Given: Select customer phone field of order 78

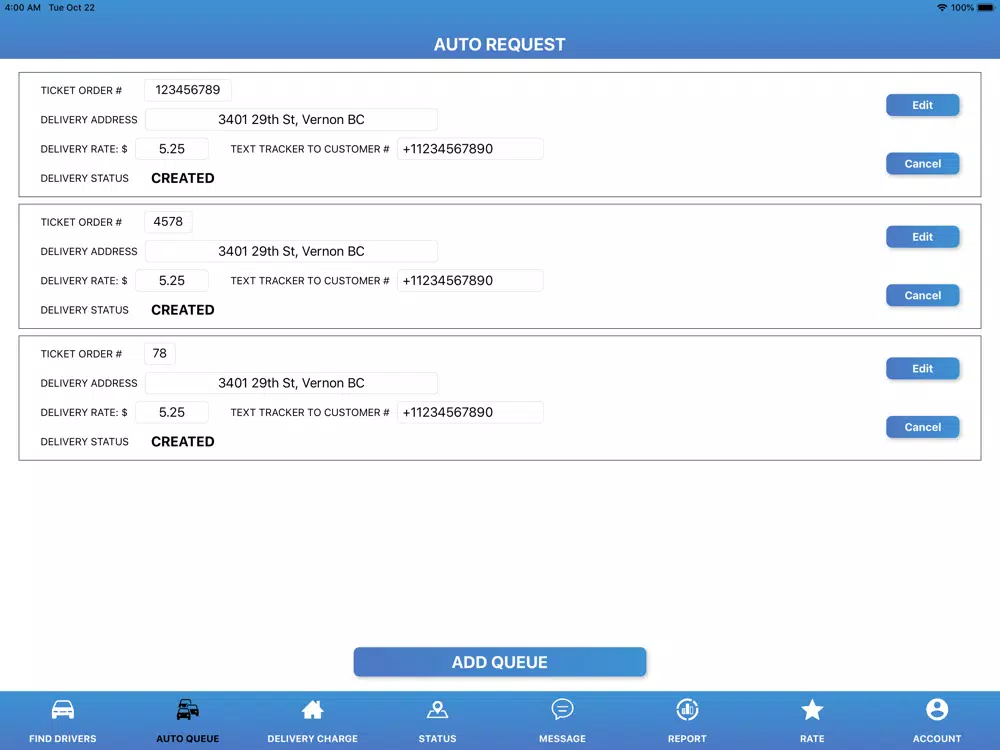Looking at the screenshot, I should click(470, 412).
